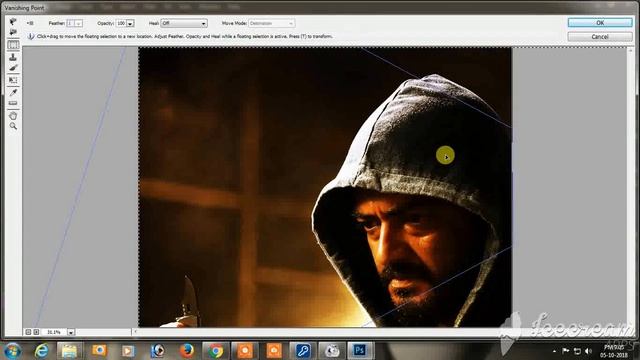Cancel the Vanishing Point dialog
The width and height of the screenshot is (640, 360).
pyautogui.click(x=600, y=37)
